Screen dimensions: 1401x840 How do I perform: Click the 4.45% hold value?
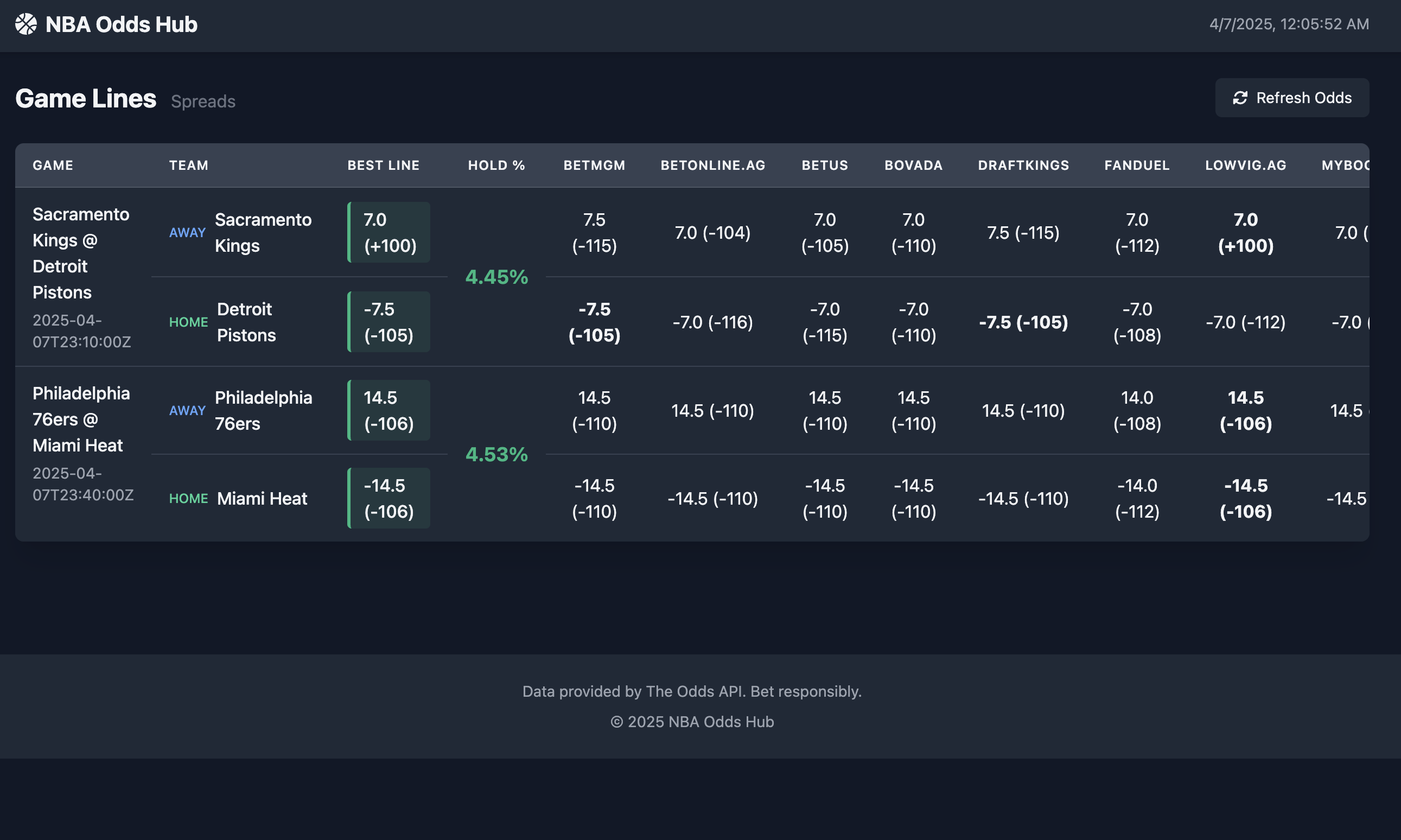[496, 277]
